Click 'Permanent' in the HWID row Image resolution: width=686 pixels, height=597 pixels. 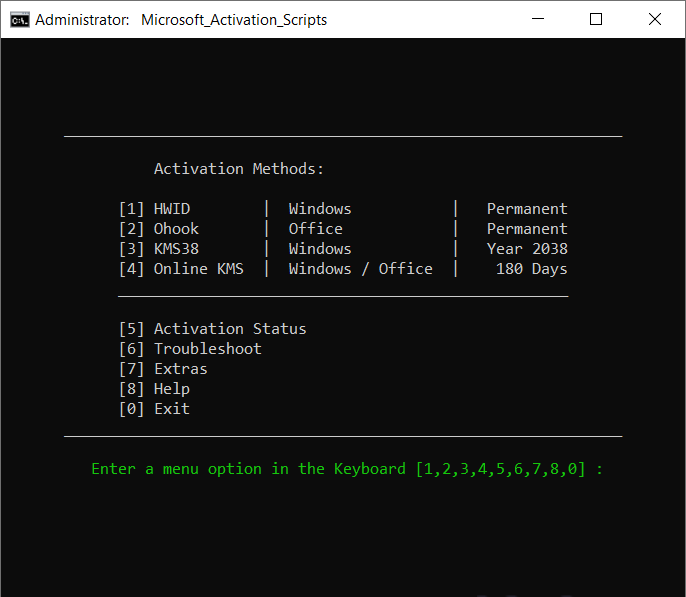[x=527, y=209]
